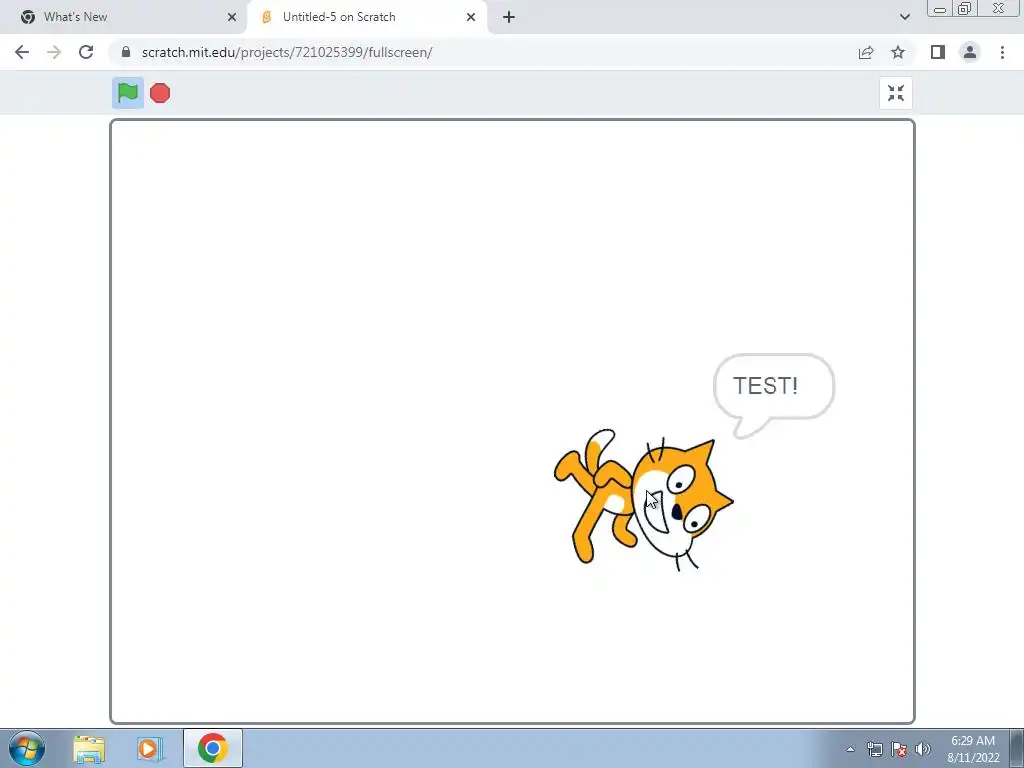Share this page using the share icon
The height and width of the screenshot is (768, 1024).
pyautogui.click(x=866, y=52)
